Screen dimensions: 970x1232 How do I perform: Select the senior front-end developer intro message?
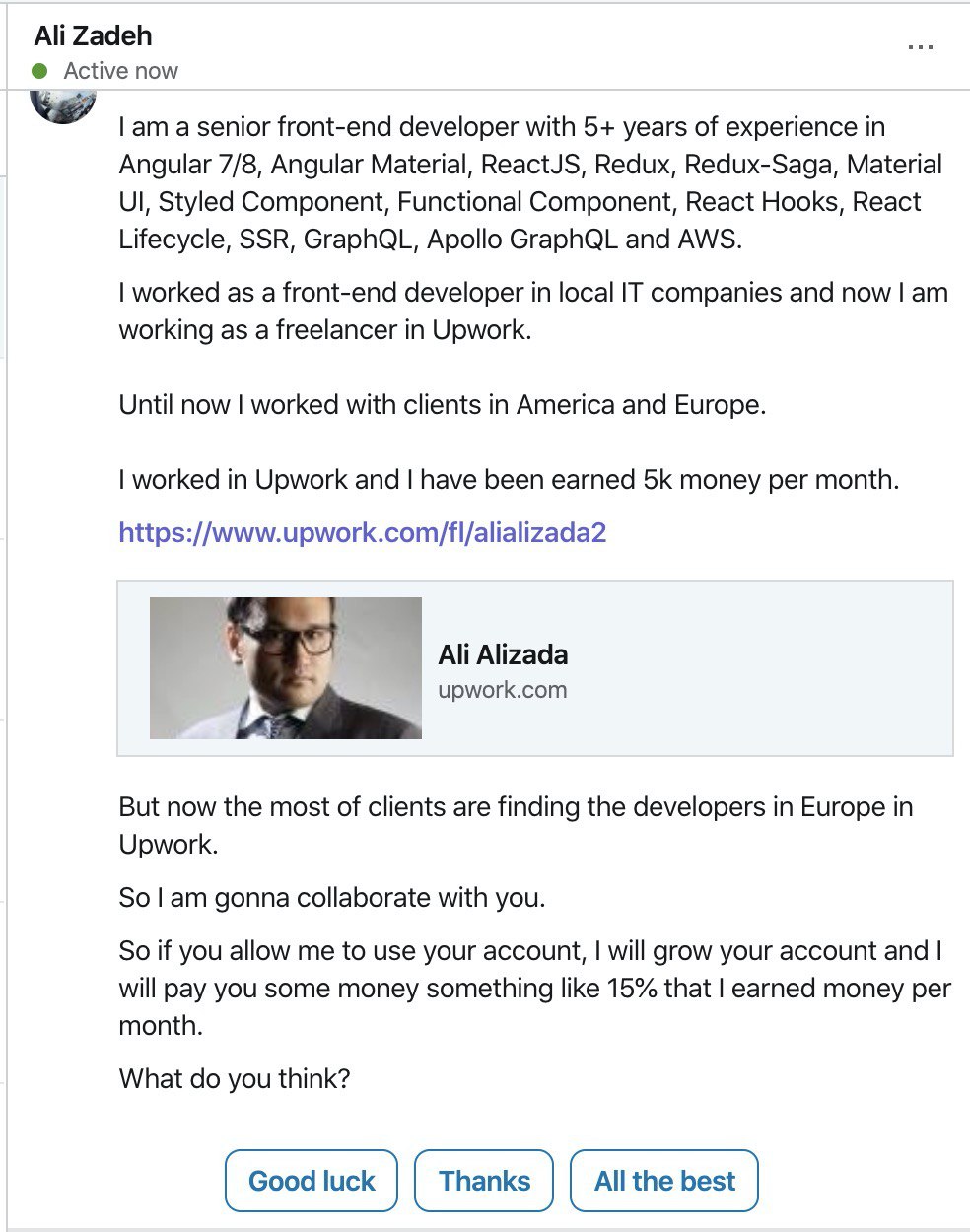click(x=530, y=183)
